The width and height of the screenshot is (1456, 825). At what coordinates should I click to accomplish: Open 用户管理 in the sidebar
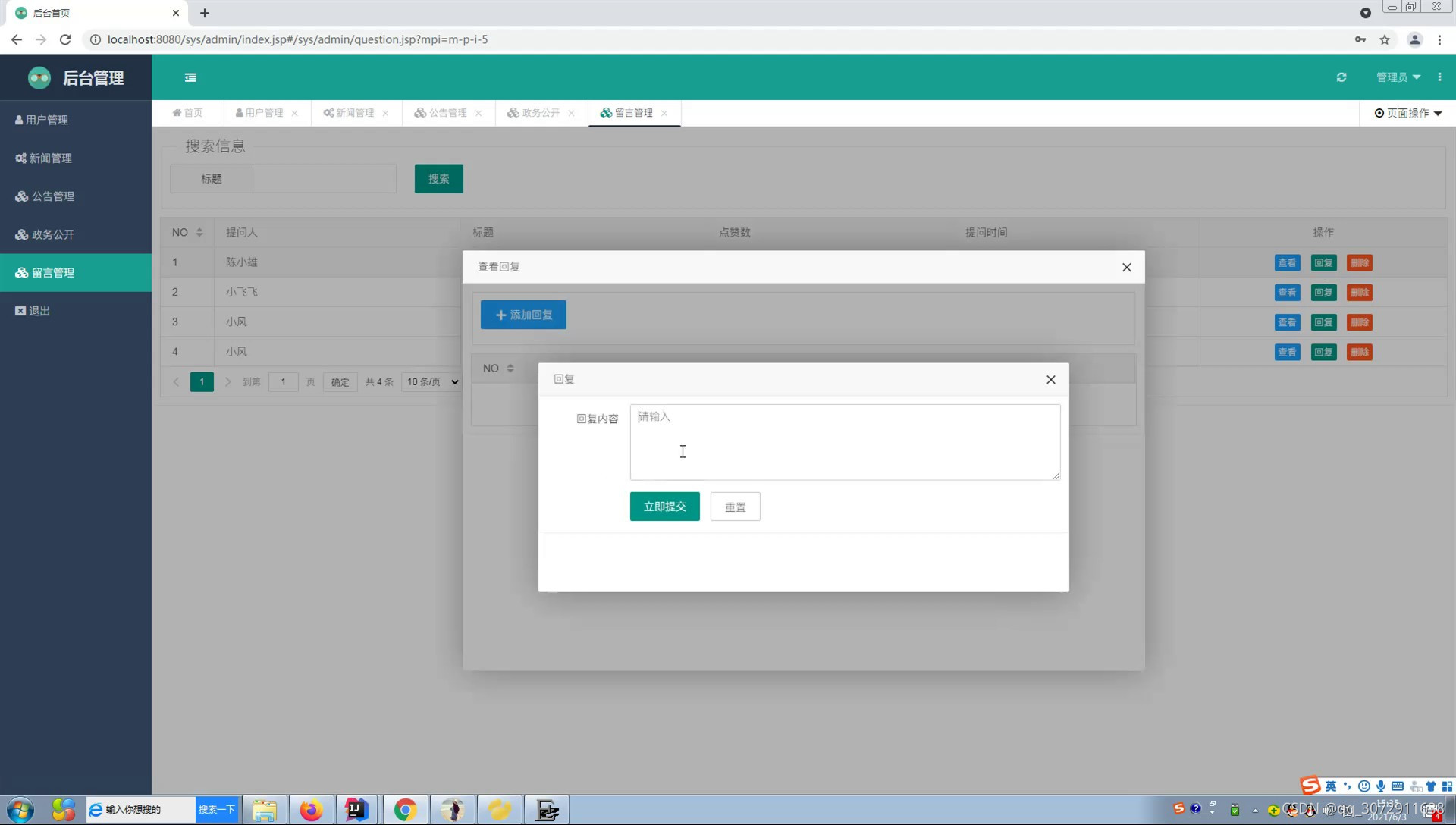(x=76, y=120)
